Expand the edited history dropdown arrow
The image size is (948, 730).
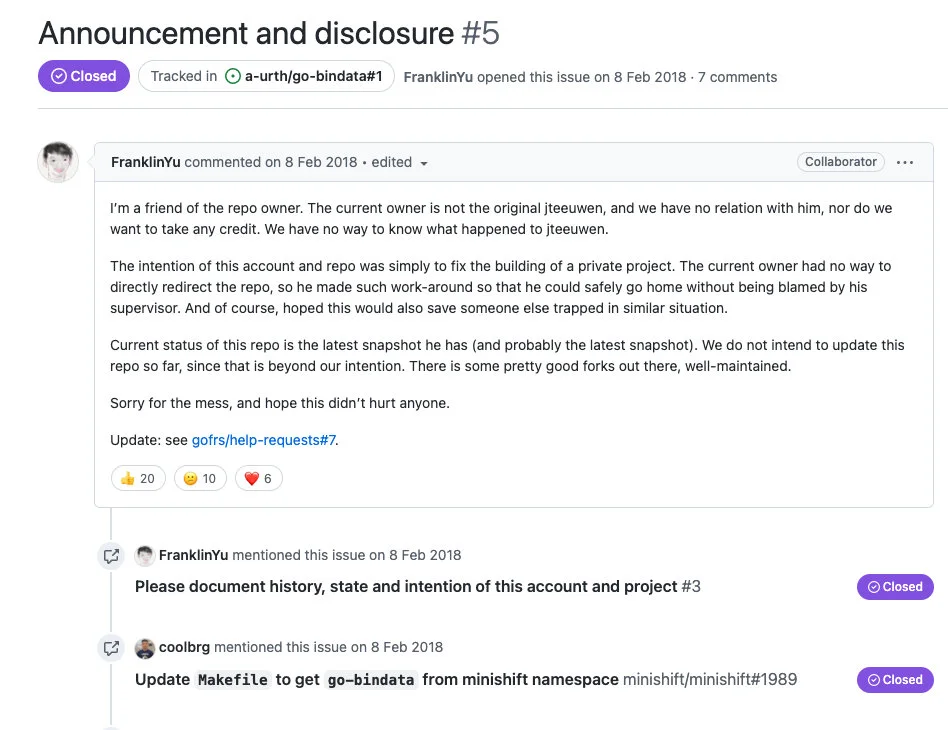tap(424, 163)
